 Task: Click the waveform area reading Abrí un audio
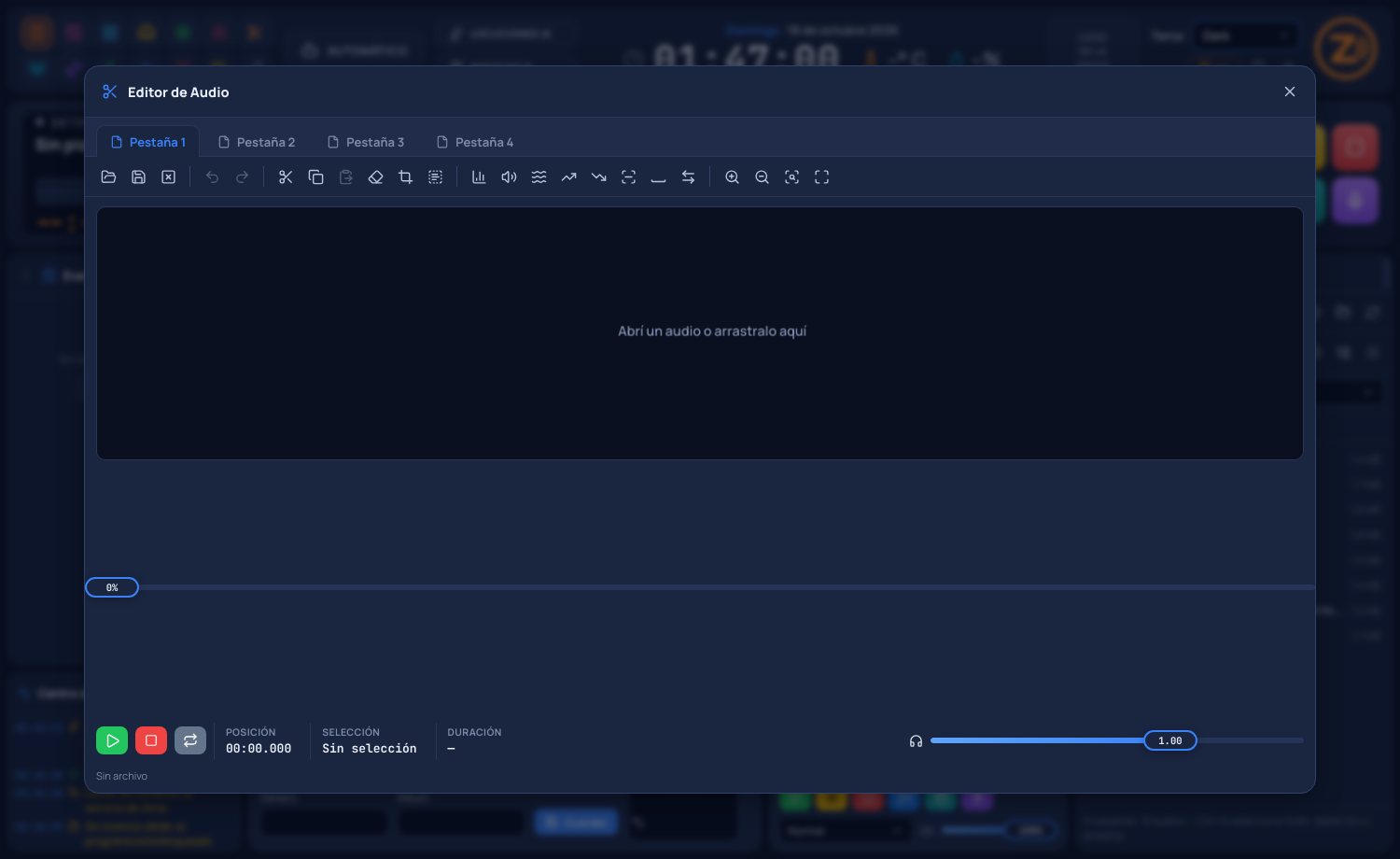700,333
